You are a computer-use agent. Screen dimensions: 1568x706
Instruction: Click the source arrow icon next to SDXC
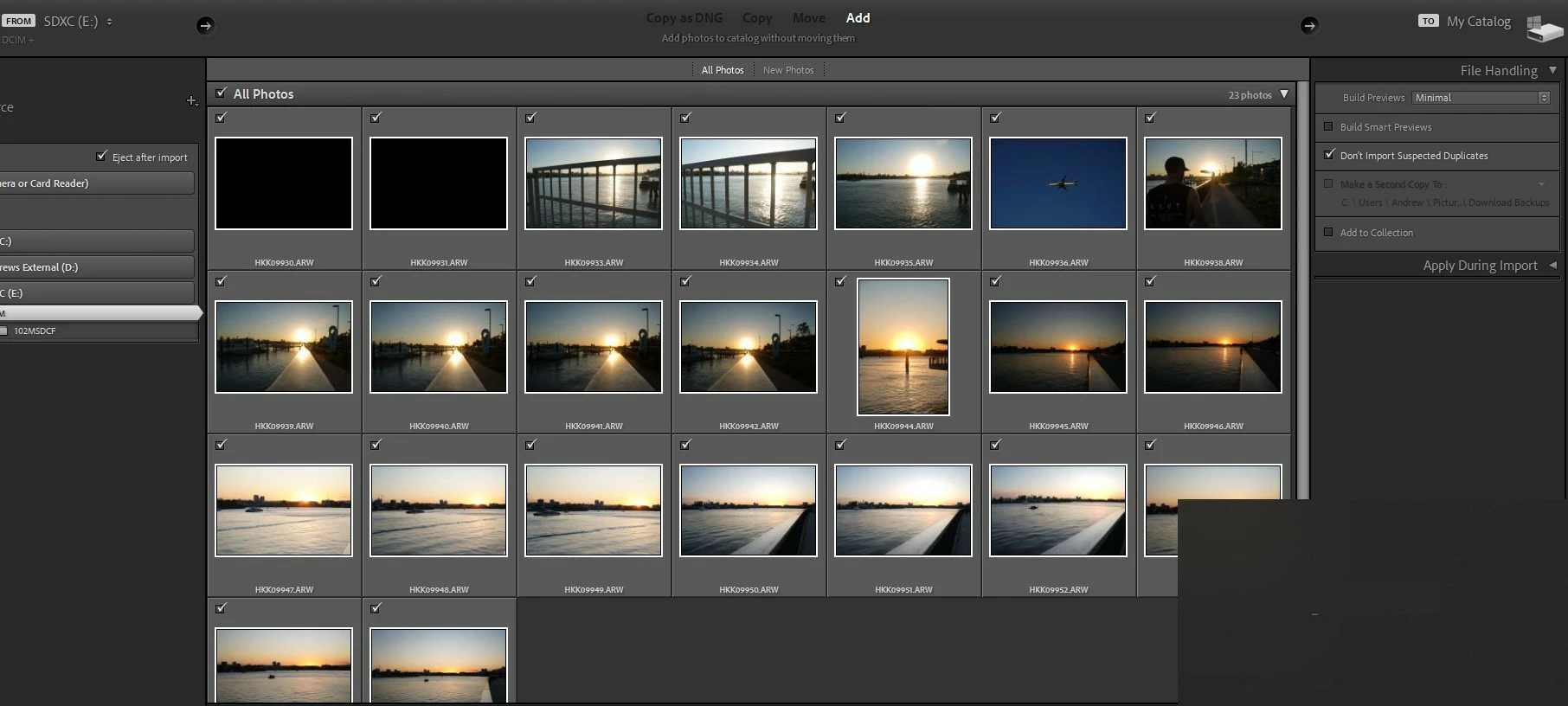(x=205, y=25)
